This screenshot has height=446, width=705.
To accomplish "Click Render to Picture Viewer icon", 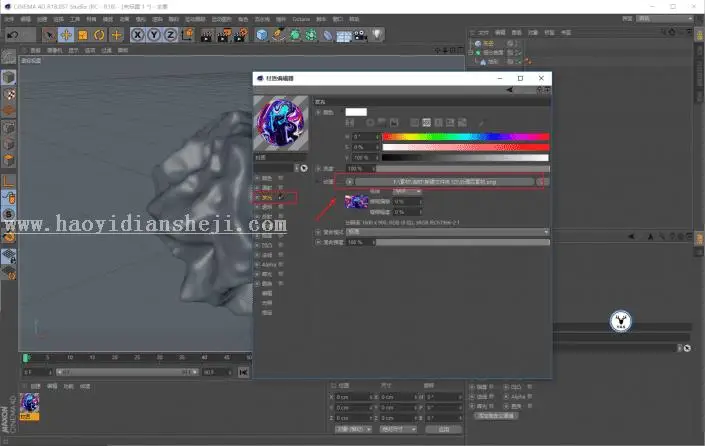I will coord(224,35).
